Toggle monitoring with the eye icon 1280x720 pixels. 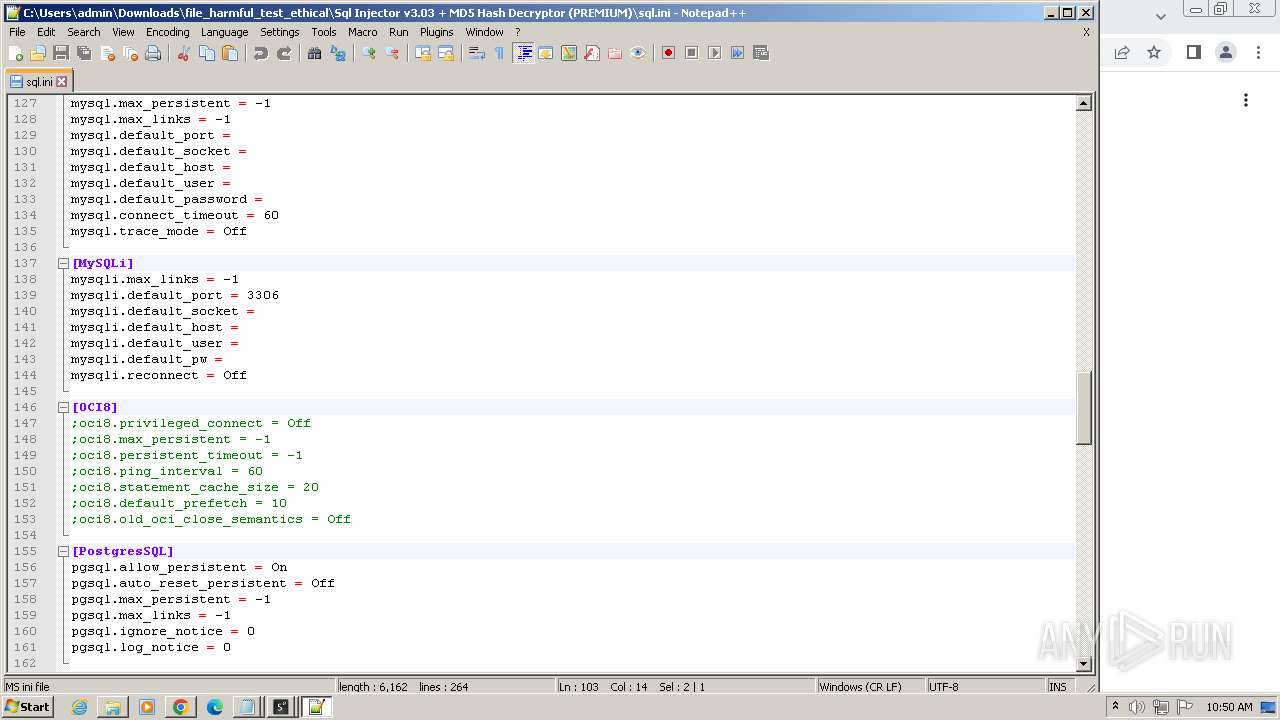[638, 53]
